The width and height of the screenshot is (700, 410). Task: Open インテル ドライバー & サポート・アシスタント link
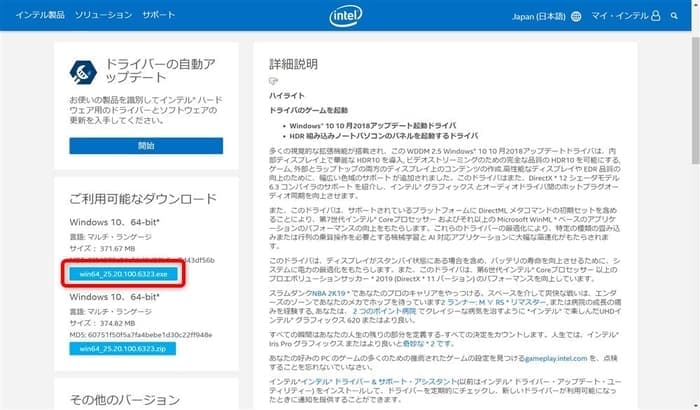point(379,381)
